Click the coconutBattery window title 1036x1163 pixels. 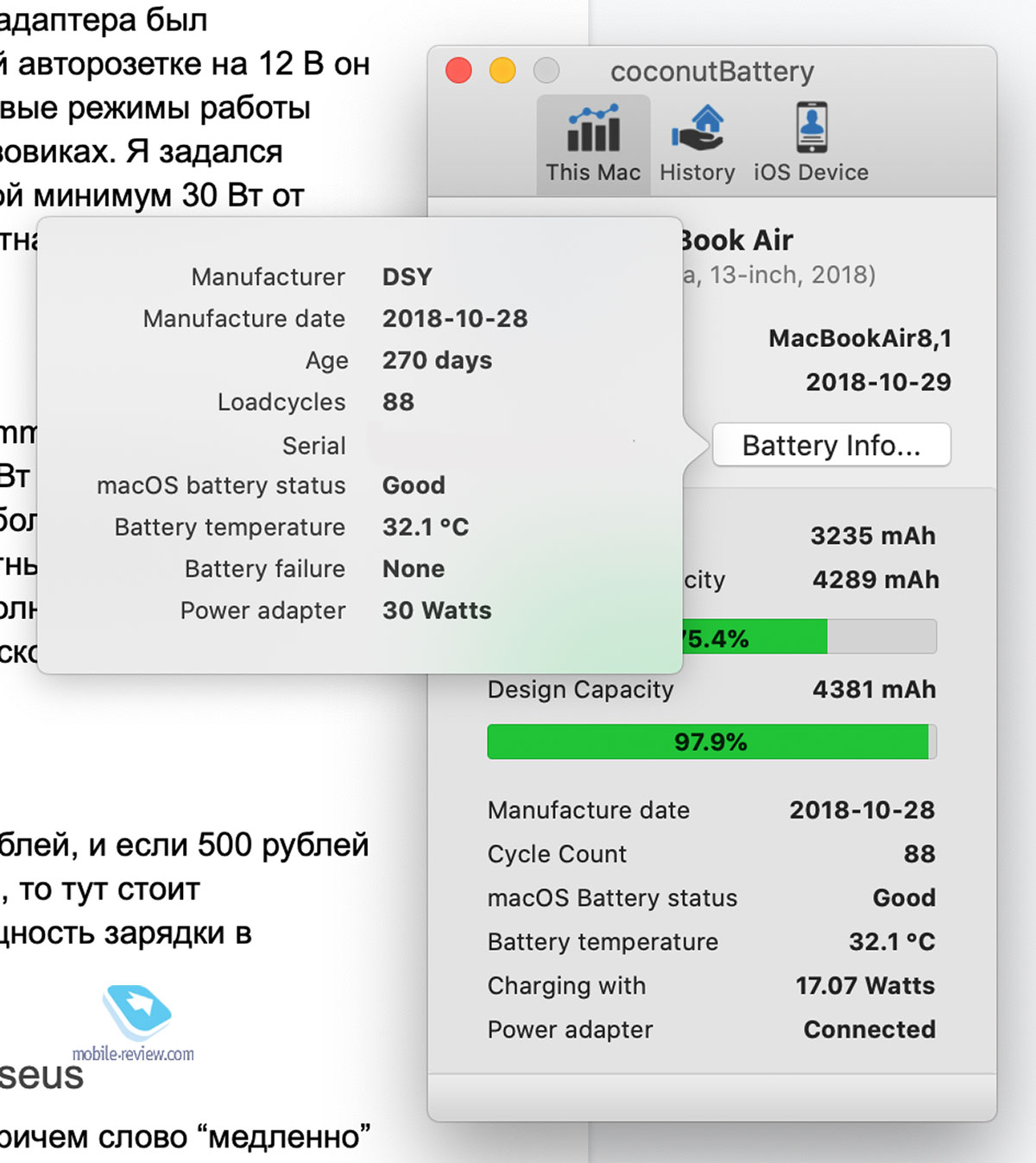712,72
